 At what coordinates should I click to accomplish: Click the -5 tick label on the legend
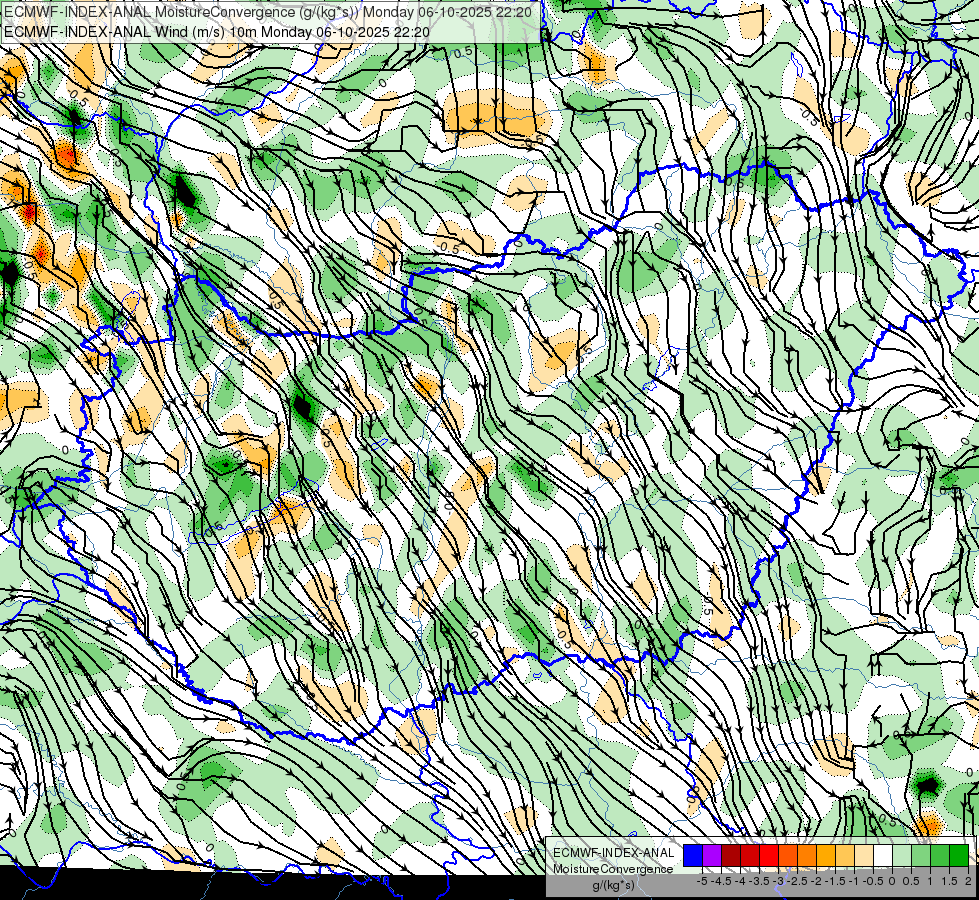point(702,881)
